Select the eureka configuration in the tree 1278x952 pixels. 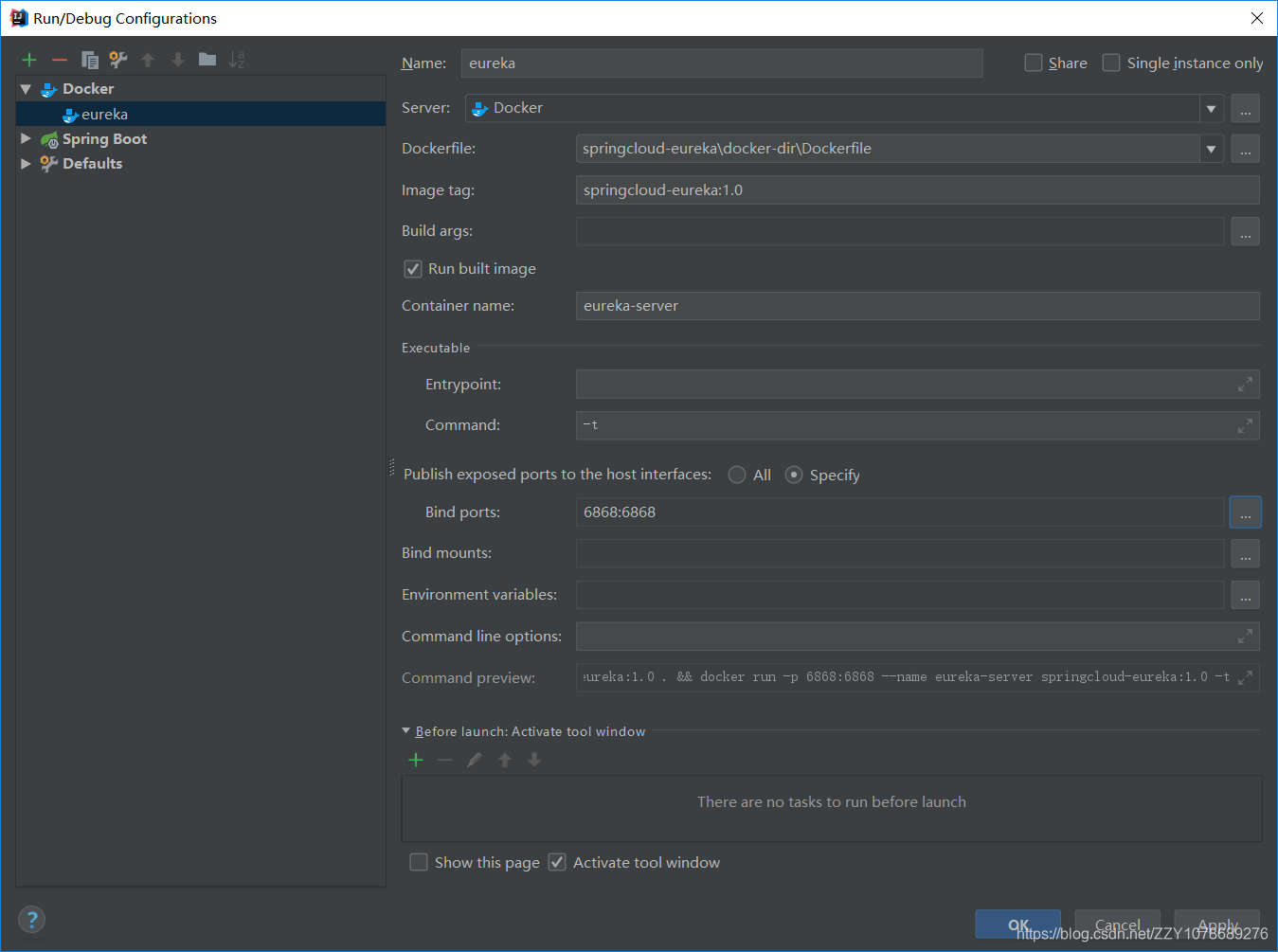[x=201, y=114]
